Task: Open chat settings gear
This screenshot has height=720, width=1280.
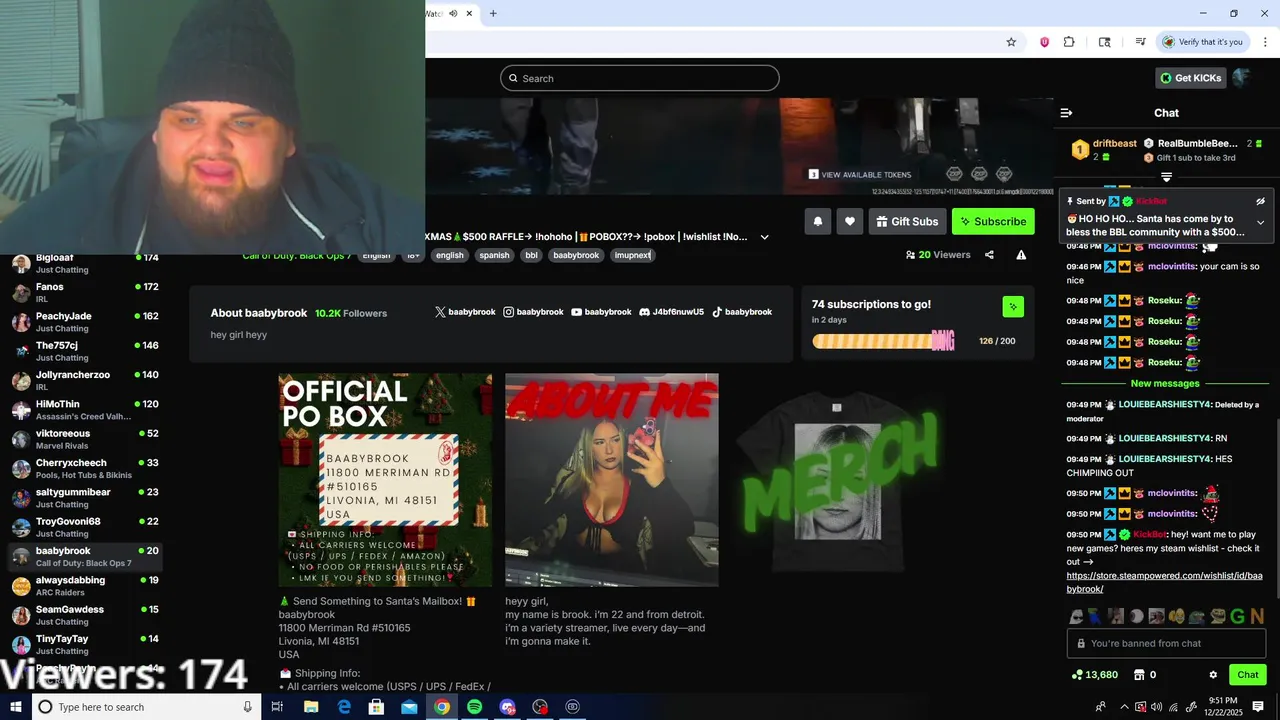Action: 1213,675
